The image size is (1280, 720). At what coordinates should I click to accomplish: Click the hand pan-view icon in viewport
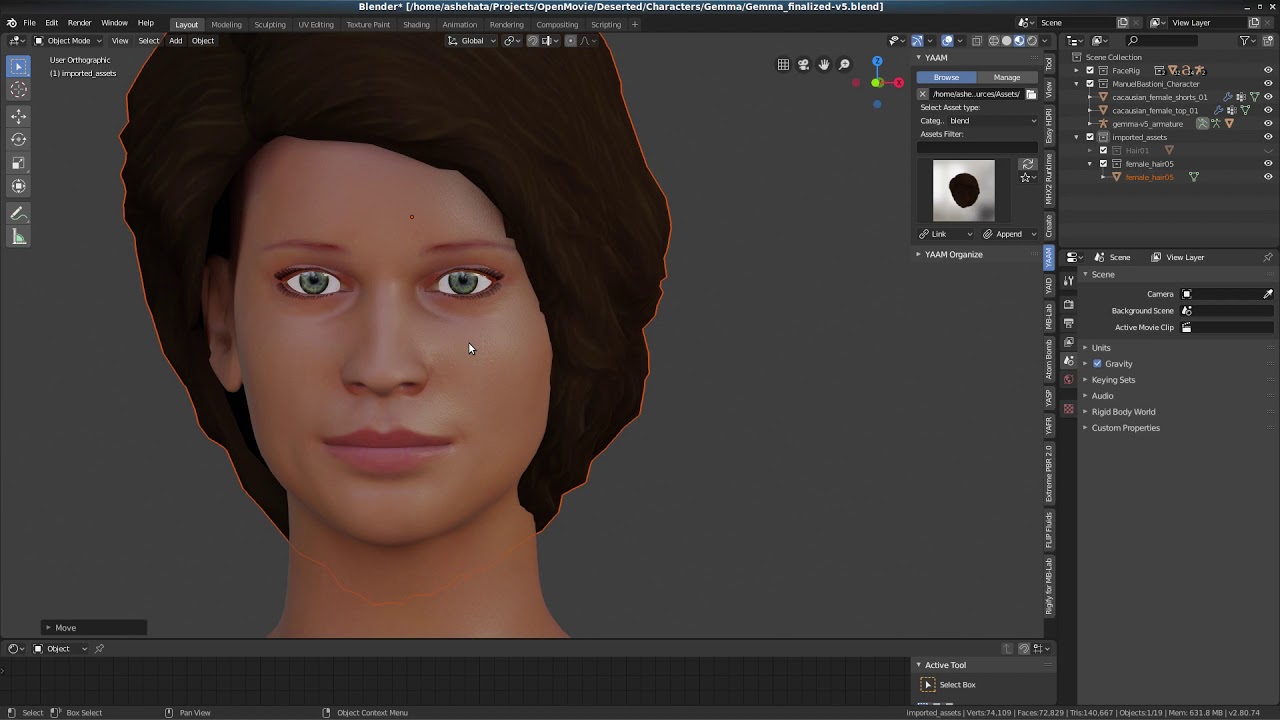point(824,64)
